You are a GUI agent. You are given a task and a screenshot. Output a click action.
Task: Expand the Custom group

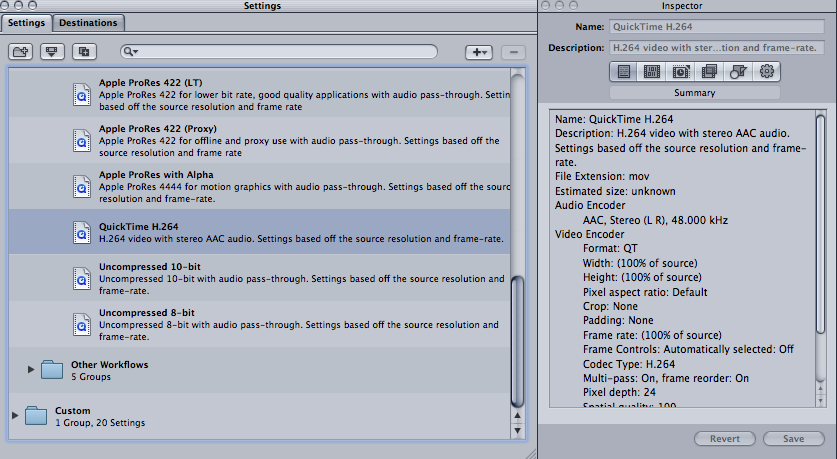click(x=15, y=415)
